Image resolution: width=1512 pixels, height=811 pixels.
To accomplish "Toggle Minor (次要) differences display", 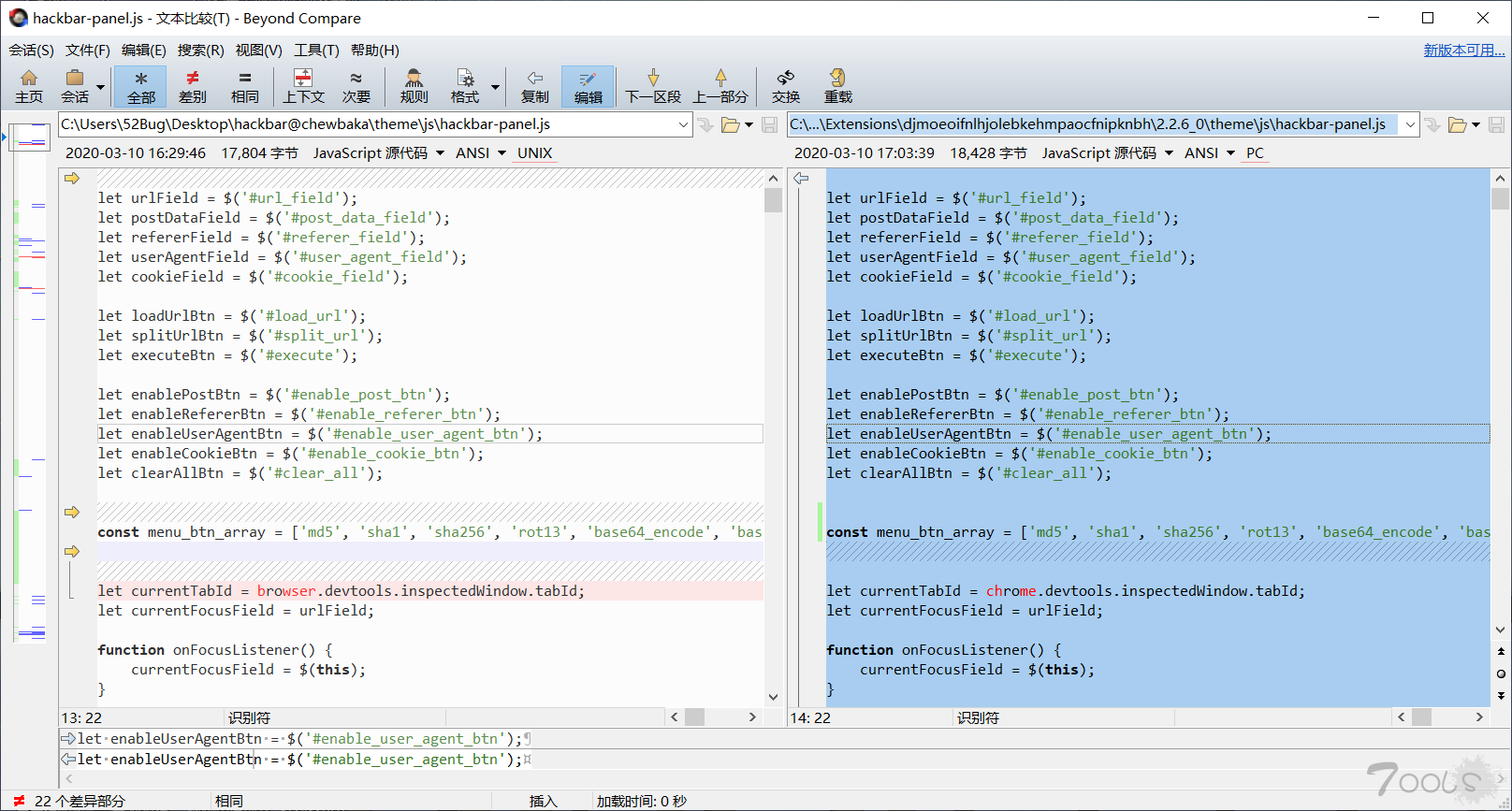I will pos(356,86).
